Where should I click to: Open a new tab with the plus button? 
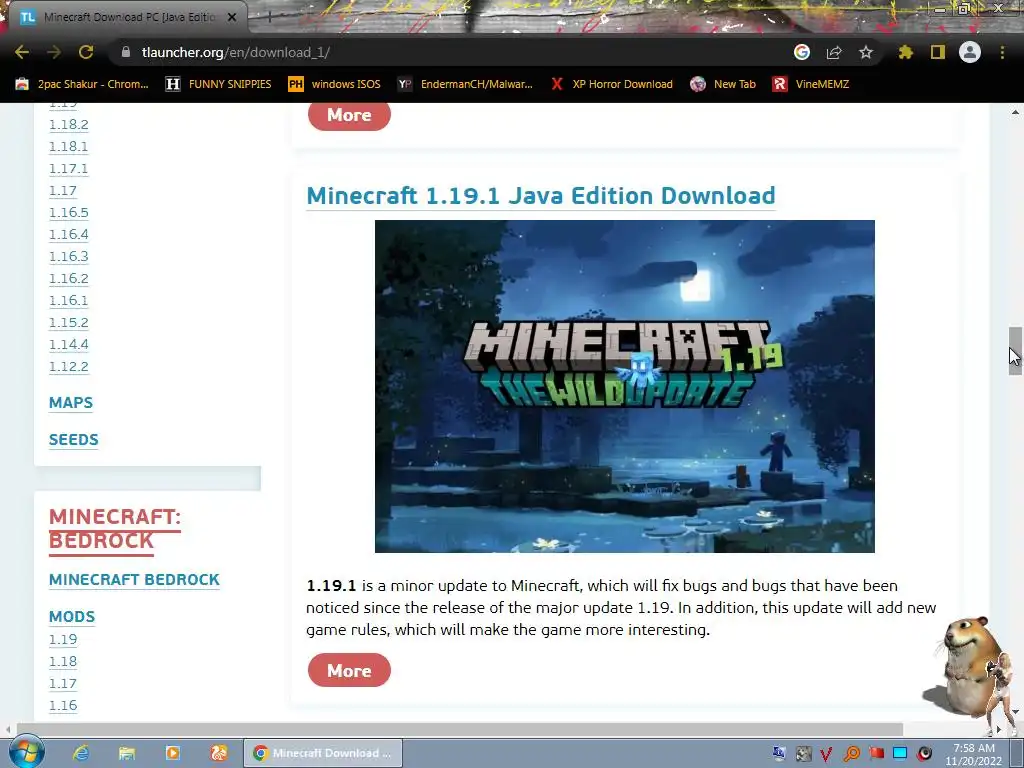pyautogui.click(x=269, y=18)
